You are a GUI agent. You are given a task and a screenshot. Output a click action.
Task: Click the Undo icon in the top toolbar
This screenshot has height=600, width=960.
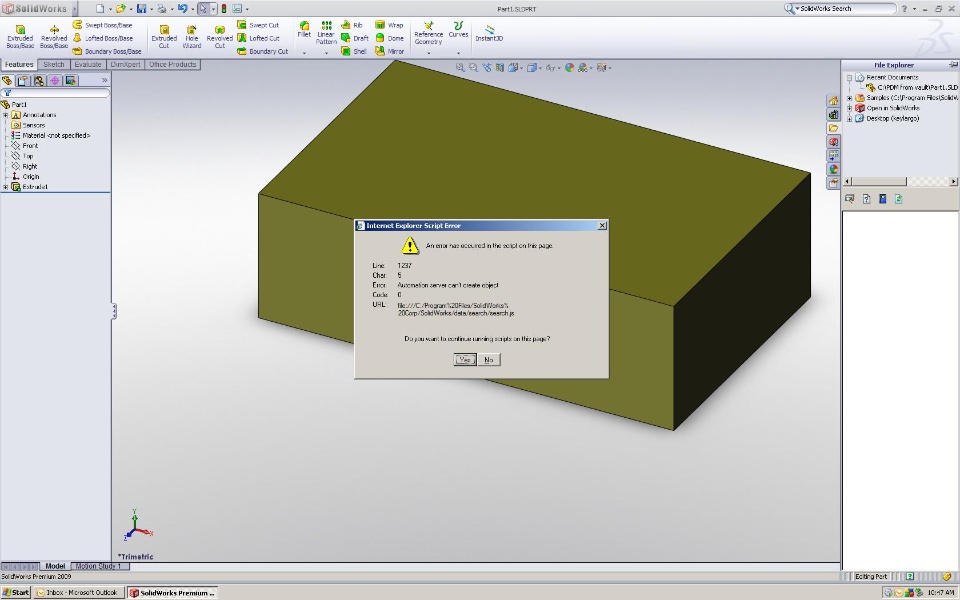click(182, 9)
